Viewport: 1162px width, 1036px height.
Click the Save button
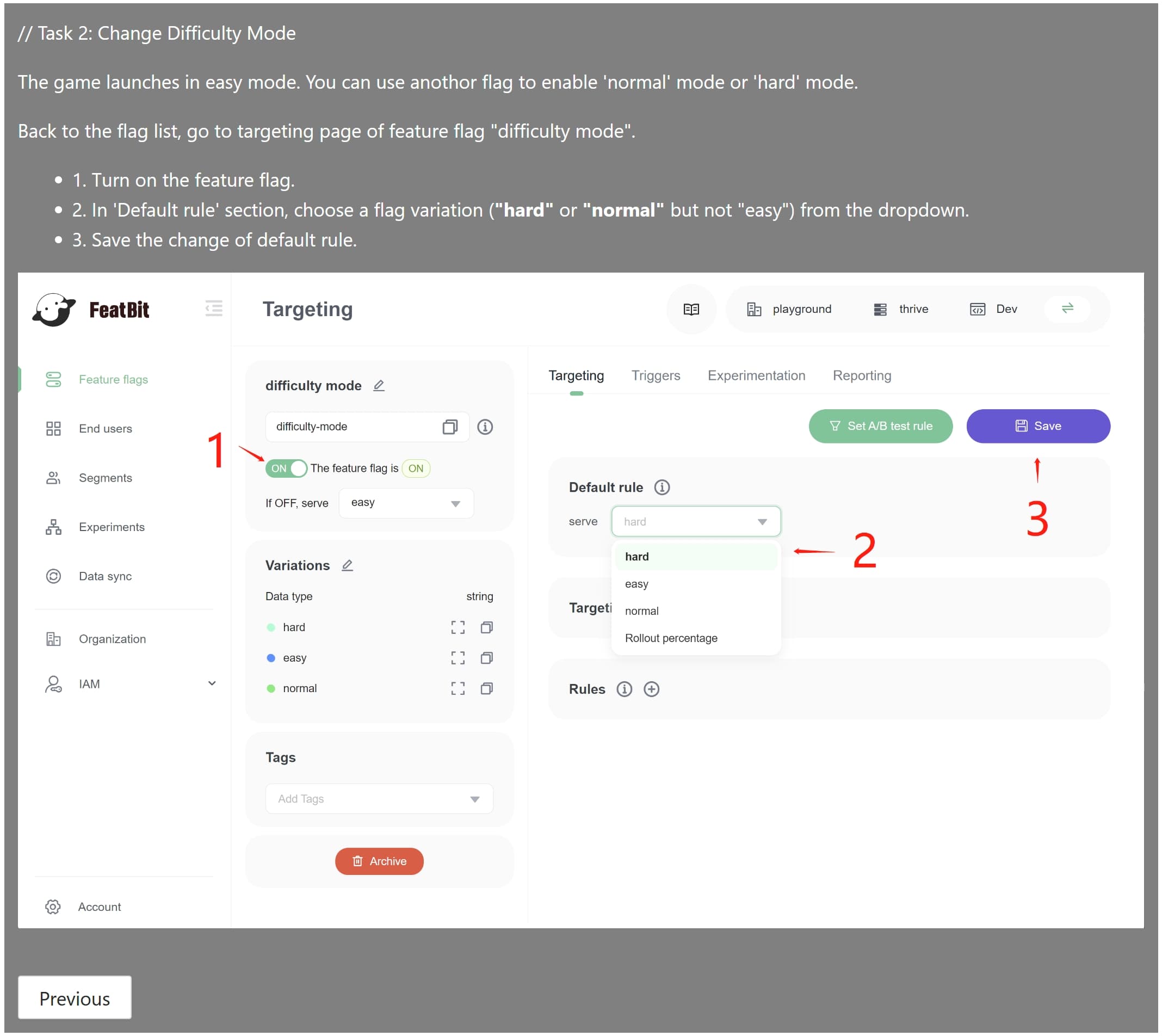[1037, 427]
